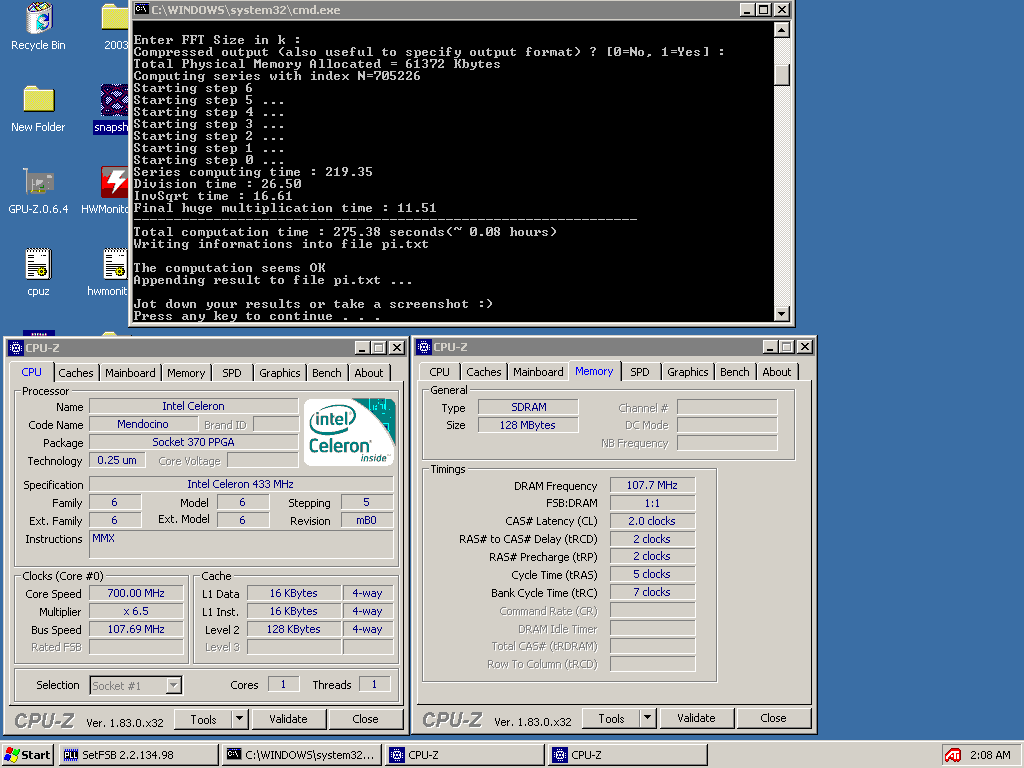Click the Core Speed 700.00 MHz field
The image size is (1024, 768).
(136, 593)
